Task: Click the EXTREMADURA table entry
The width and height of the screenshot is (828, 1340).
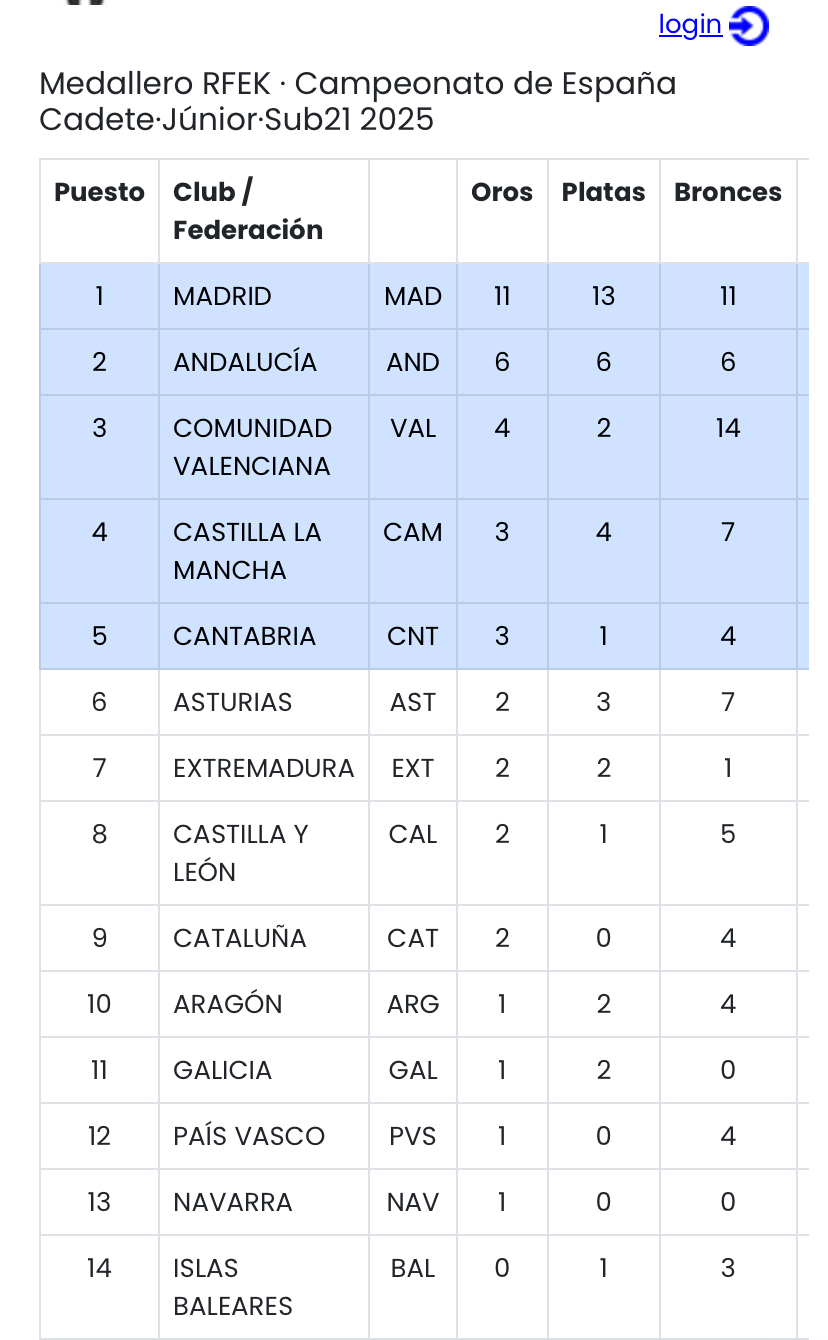Action: [x=263, y=768]
